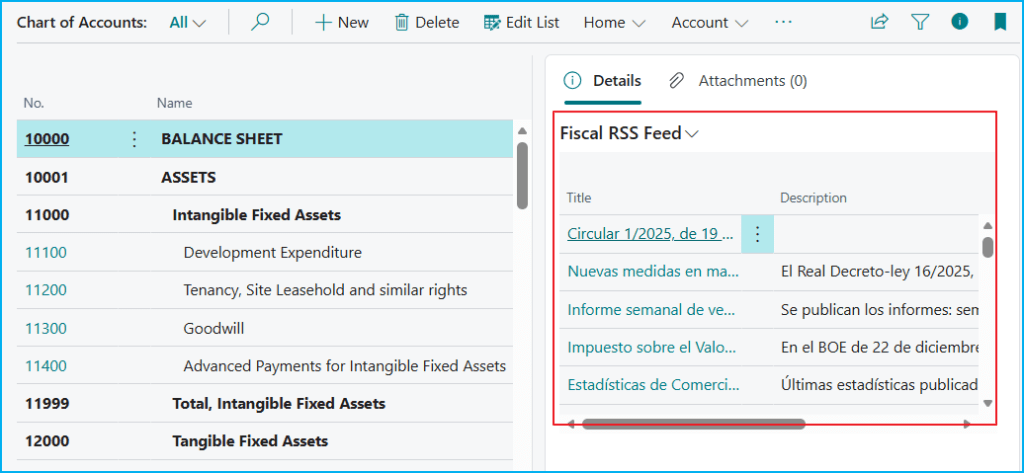
Task: Expand the Account menu dropdown
Action: click(x=710, y=22)
